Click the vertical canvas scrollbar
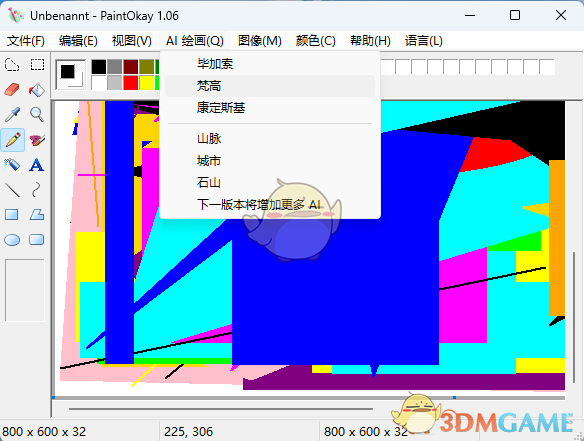The width and height of the screenshot is (584, 441). click(x=574, y=318)
